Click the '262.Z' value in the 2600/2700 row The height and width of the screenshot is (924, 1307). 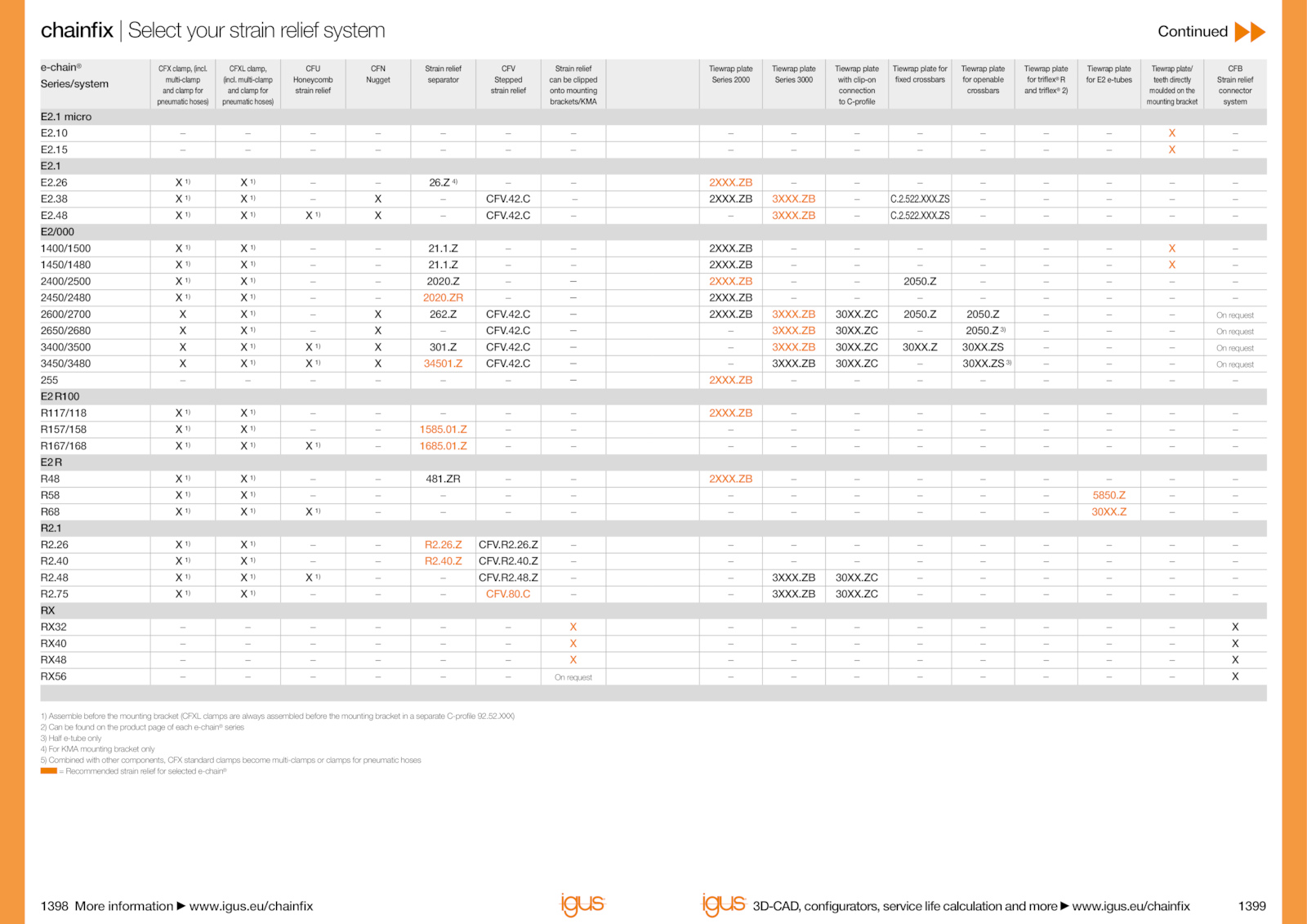tap(443, 315)
